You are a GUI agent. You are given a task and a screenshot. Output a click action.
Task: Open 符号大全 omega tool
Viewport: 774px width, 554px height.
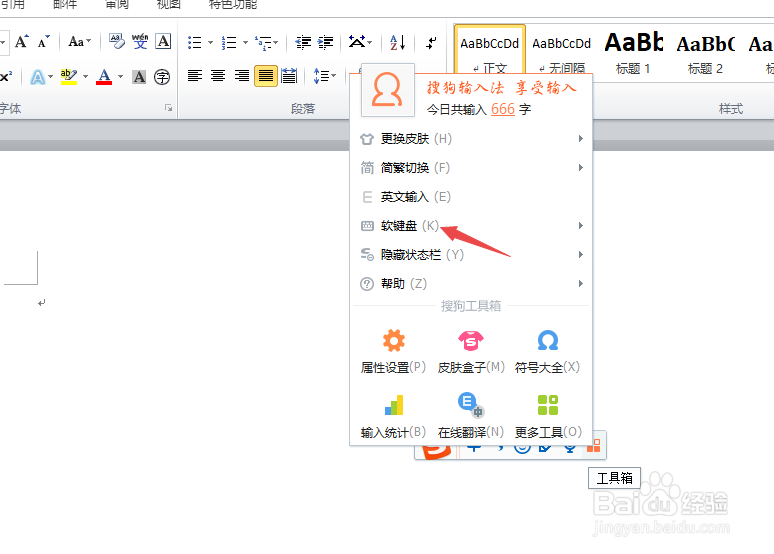click(x=547, y=351)
